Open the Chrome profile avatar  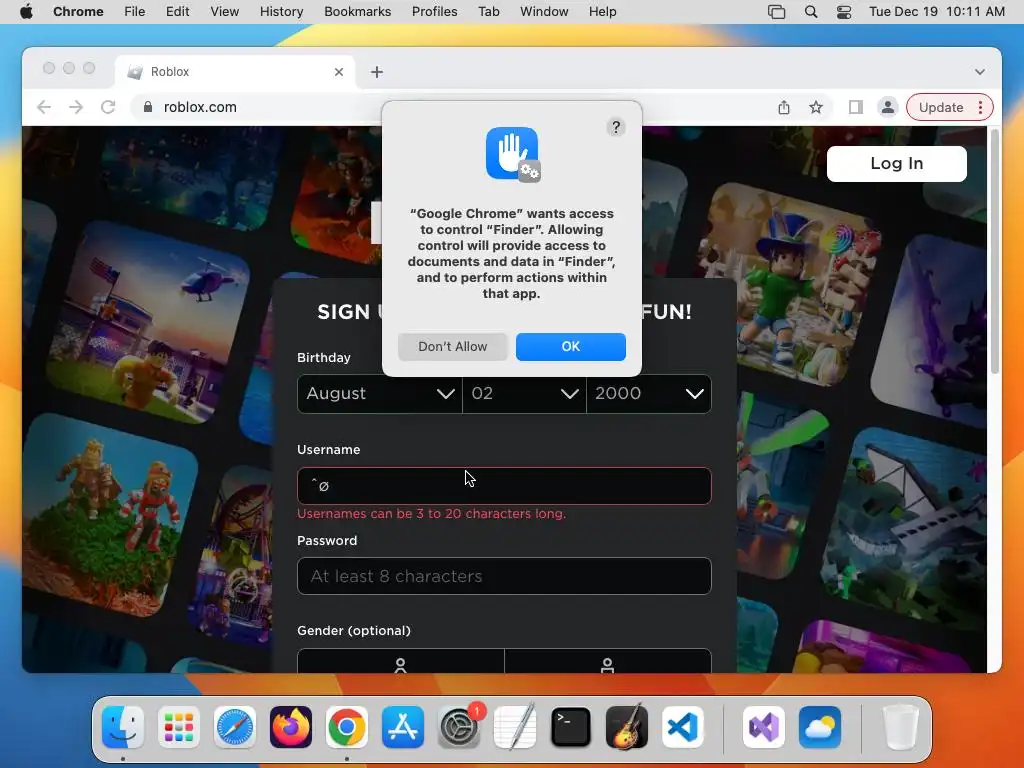click(888, 107)
